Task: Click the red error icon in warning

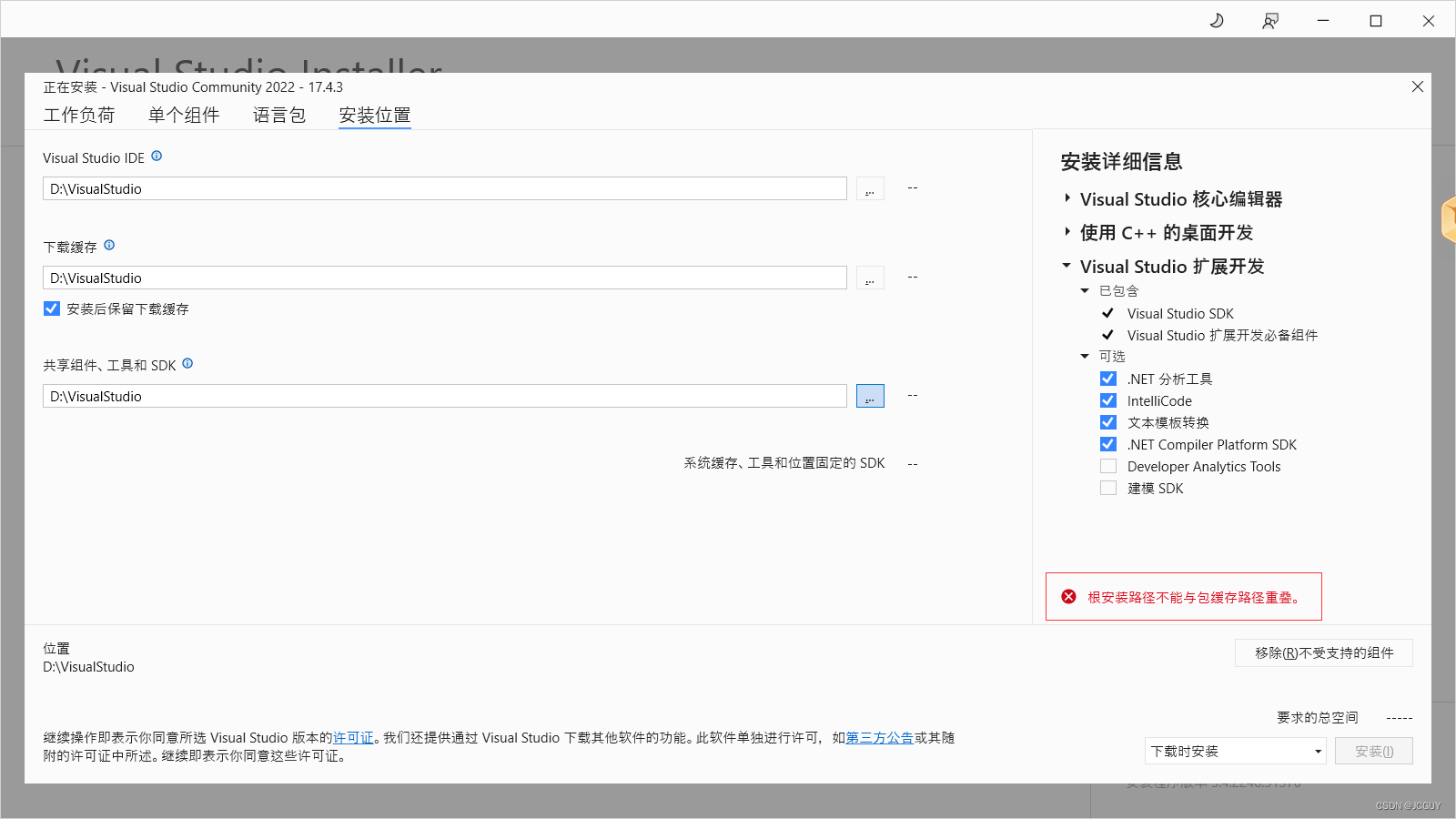Action: point(1069,597)
